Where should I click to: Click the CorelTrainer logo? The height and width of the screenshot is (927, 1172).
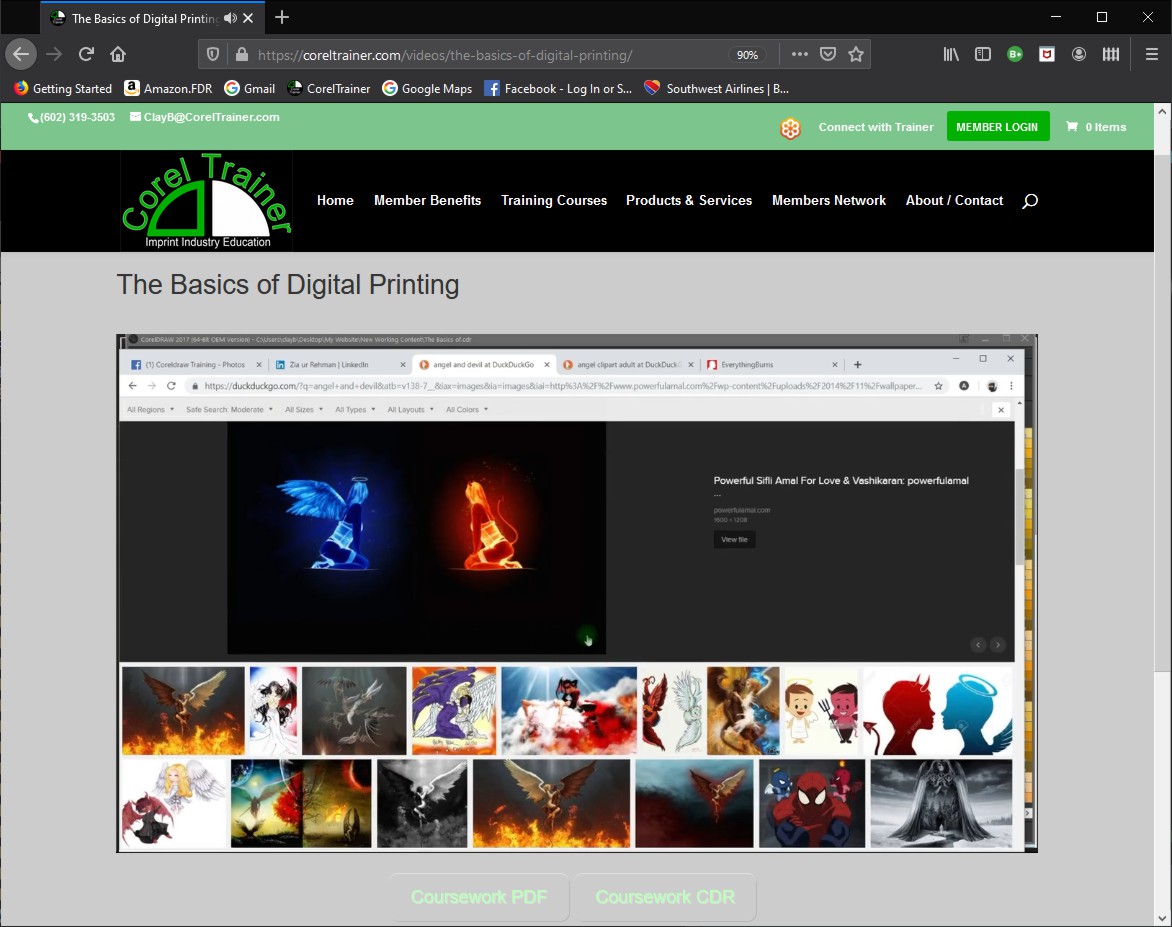(x=206, y=200)
